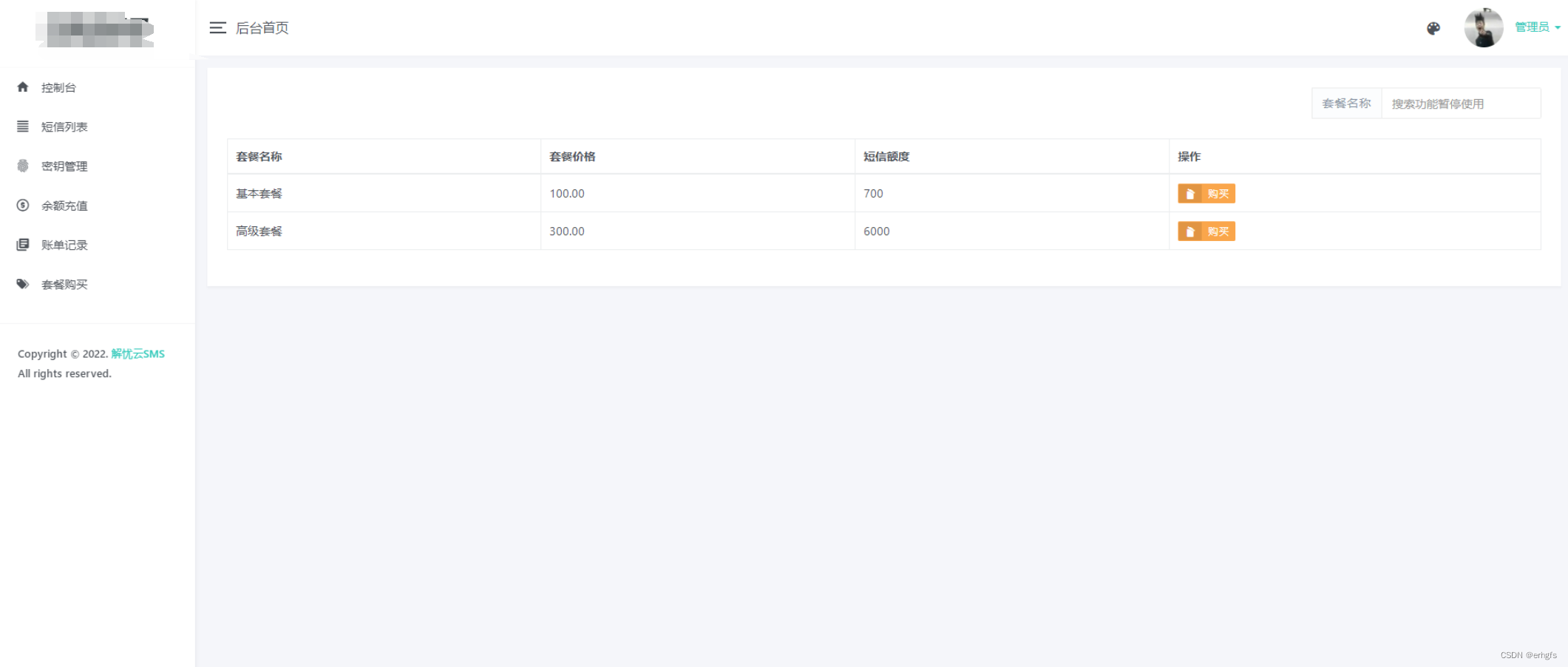The image size is (1568, 667).
Task: Click the 后台首页 header title
Action: (x=262, y=28)
